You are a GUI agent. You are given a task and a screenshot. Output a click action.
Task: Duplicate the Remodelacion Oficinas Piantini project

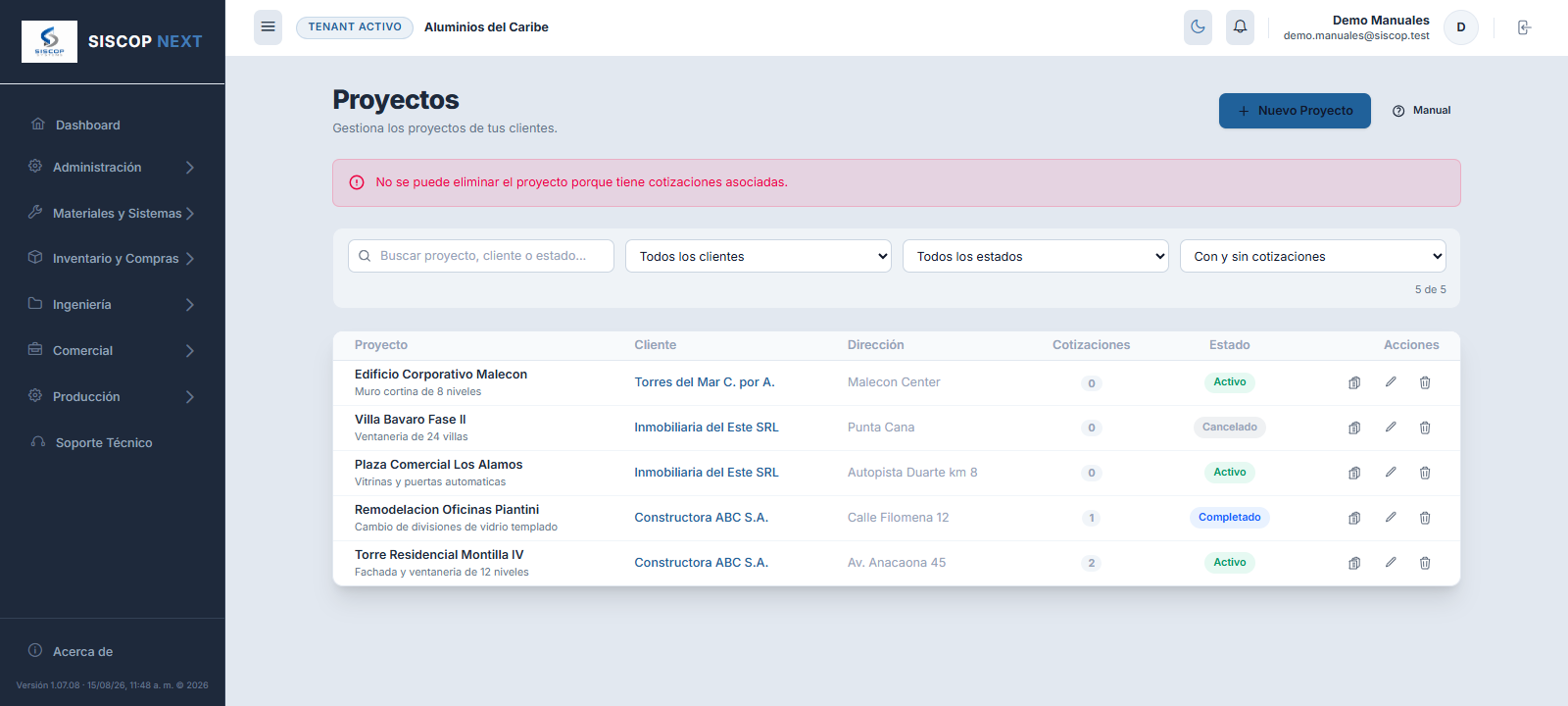(x=1354, y=518)
